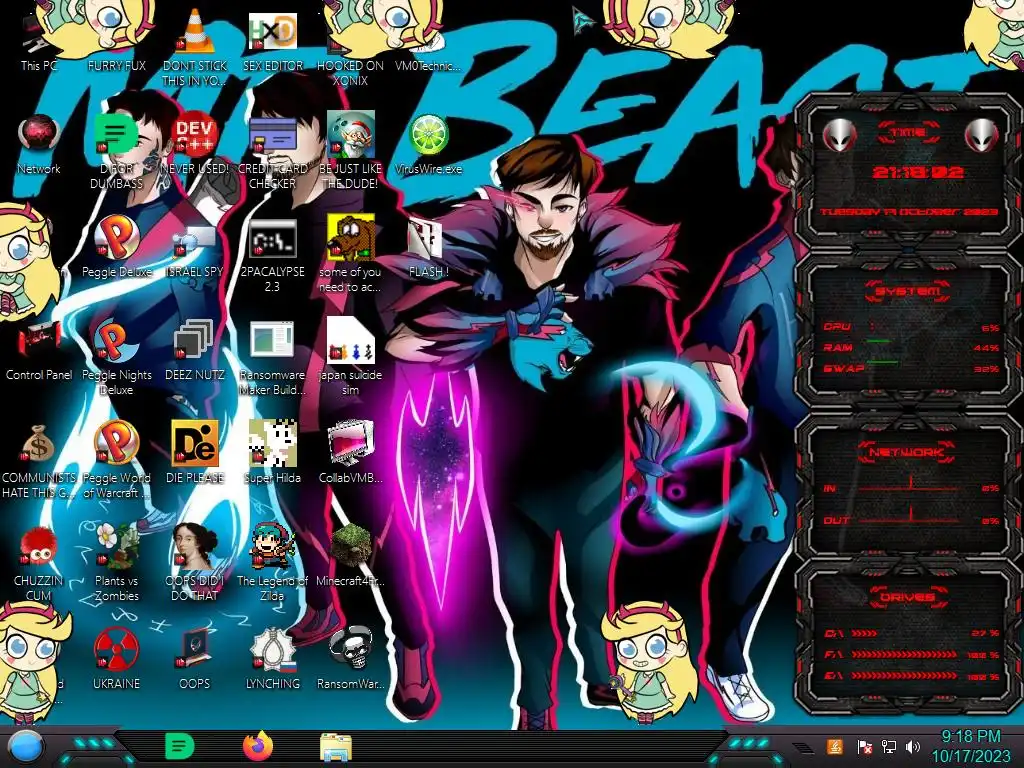Select the CollabVMB... monitor icon
The height and width of the screenshot is (768, 1024).
[x=350, y=452]
